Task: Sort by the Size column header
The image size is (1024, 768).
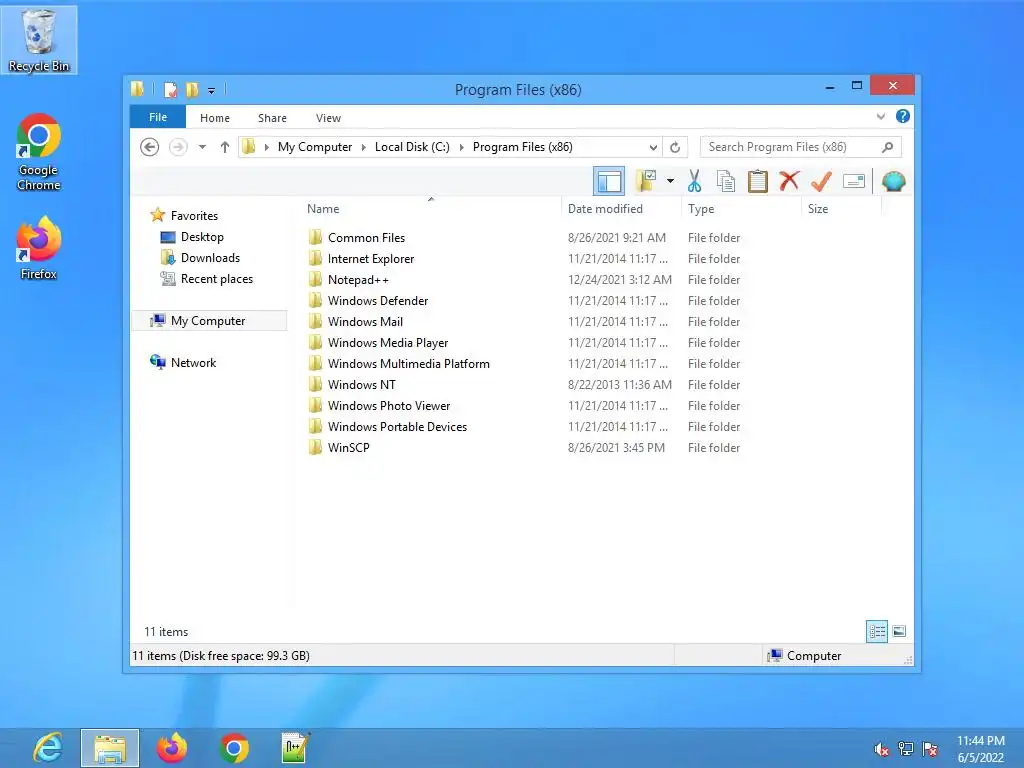Action: [841, 209]
